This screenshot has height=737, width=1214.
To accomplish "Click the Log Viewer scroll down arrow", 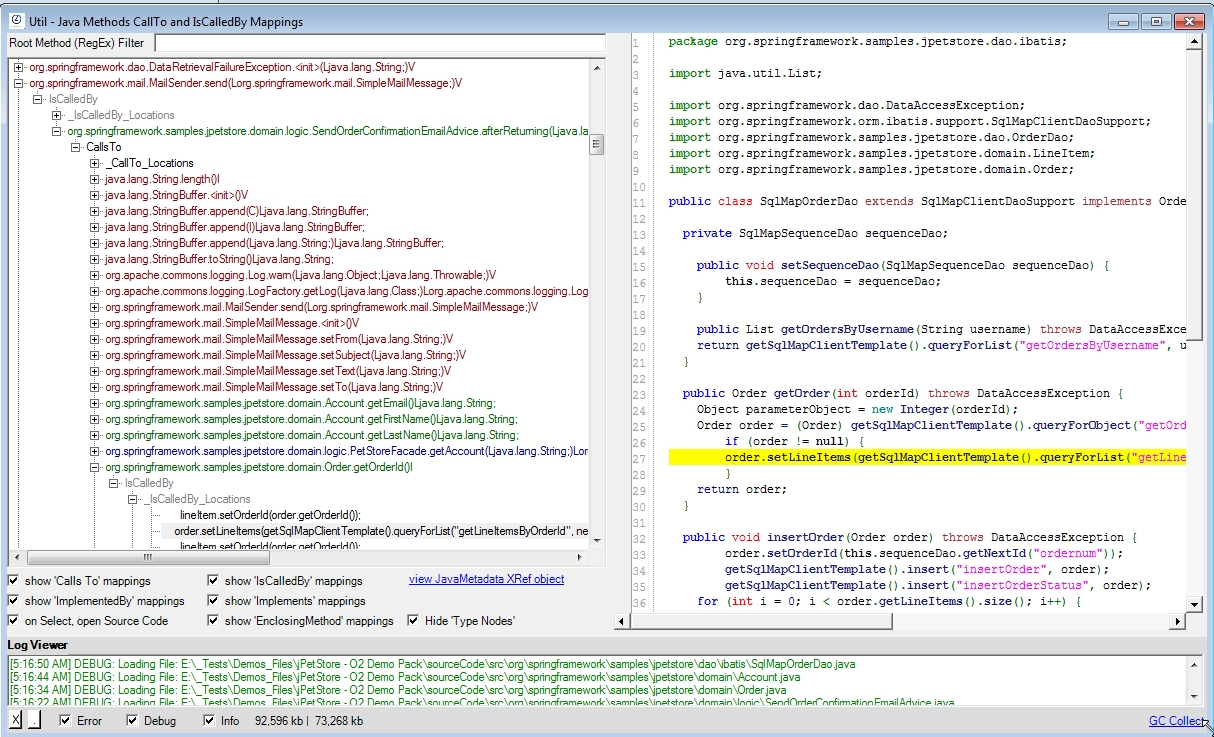I will click(1193, 697).
